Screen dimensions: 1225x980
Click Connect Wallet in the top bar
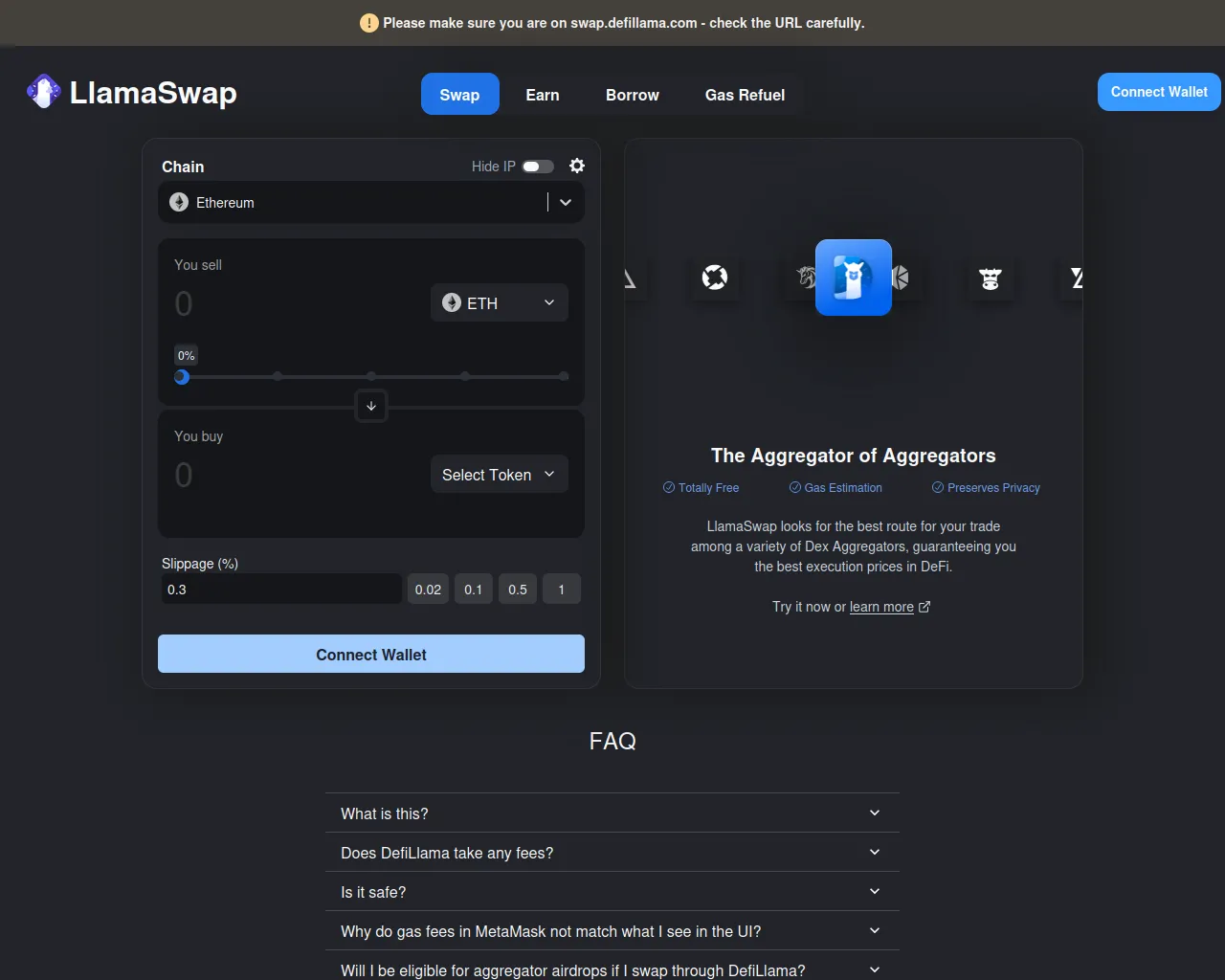coord(1159,92)
